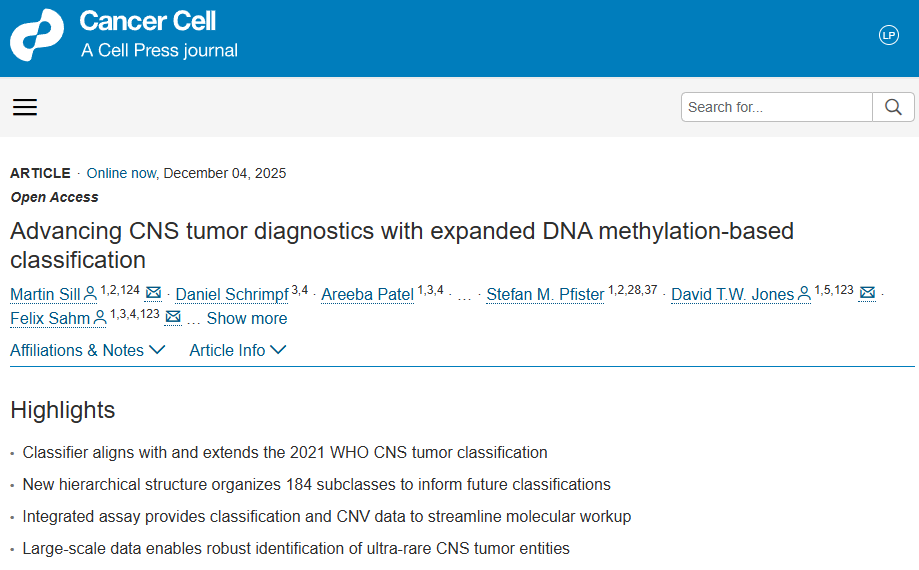Viewport: 919px width, 570px height.
Task: Click the email icon next to David T.W. Jones
Action: (x=867, y=293)
